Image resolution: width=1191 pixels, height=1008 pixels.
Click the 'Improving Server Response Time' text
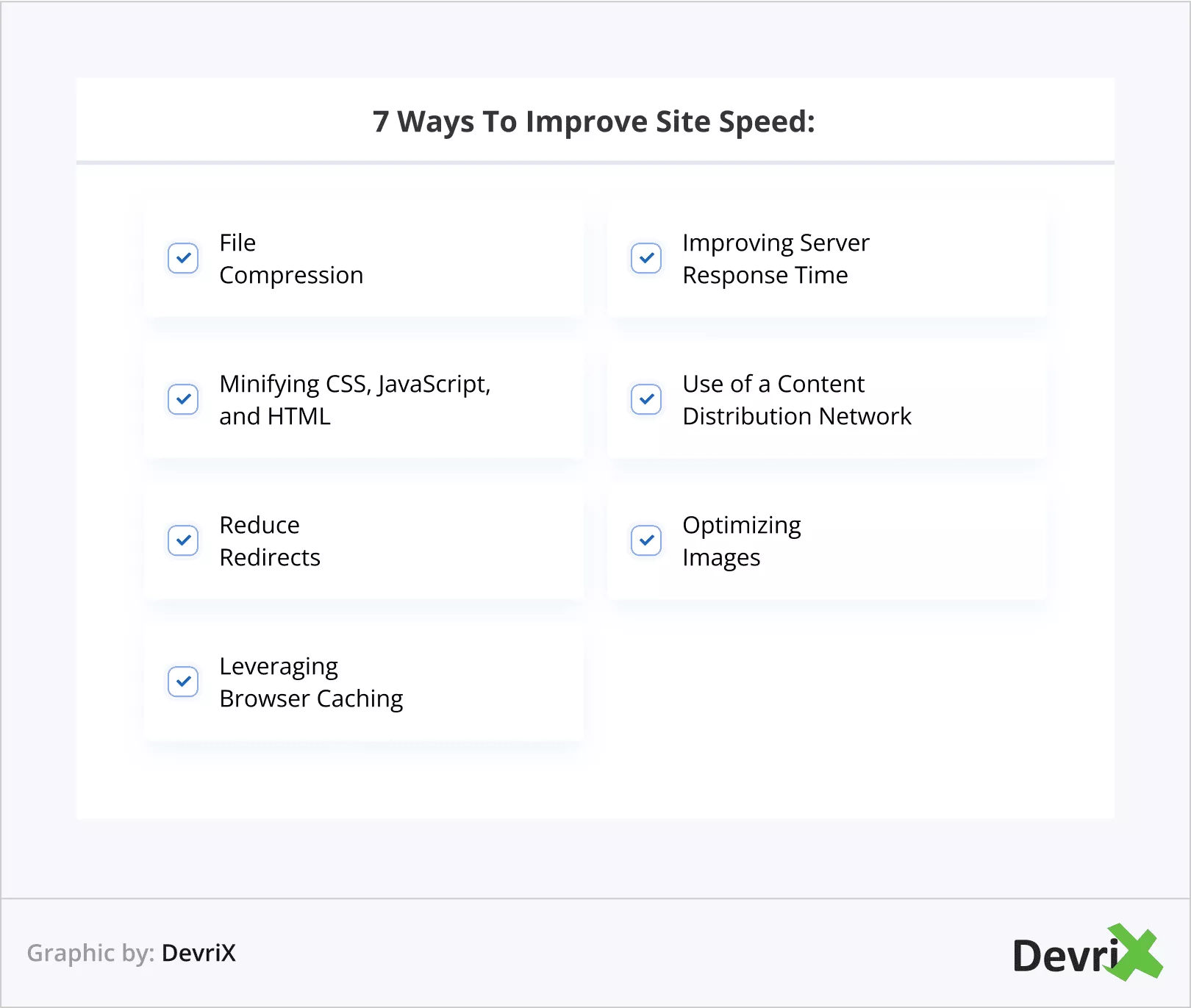tap(776, 259)
